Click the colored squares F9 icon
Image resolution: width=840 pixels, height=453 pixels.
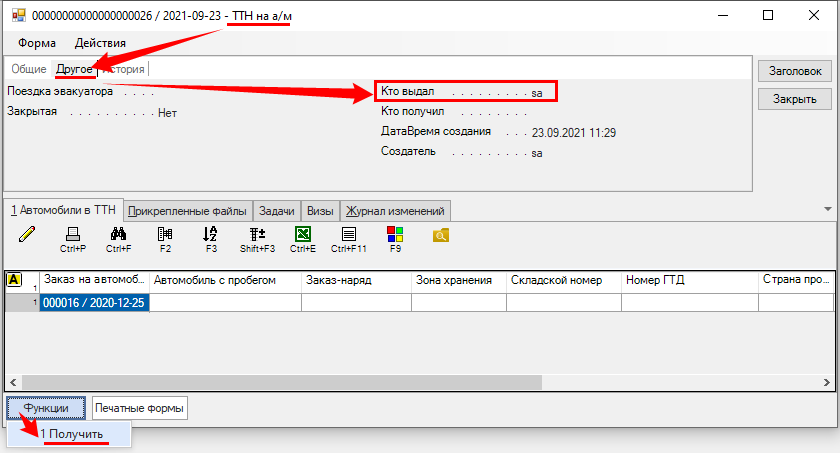click(395, 234)
